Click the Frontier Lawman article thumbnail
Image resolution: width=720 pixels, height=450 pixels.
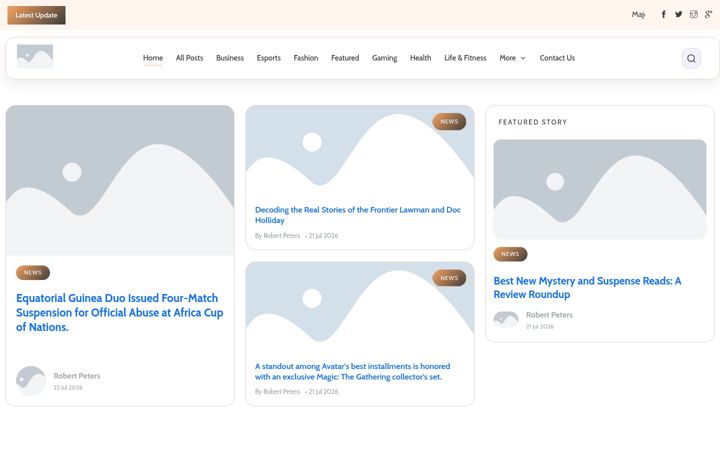click(360, 150)
